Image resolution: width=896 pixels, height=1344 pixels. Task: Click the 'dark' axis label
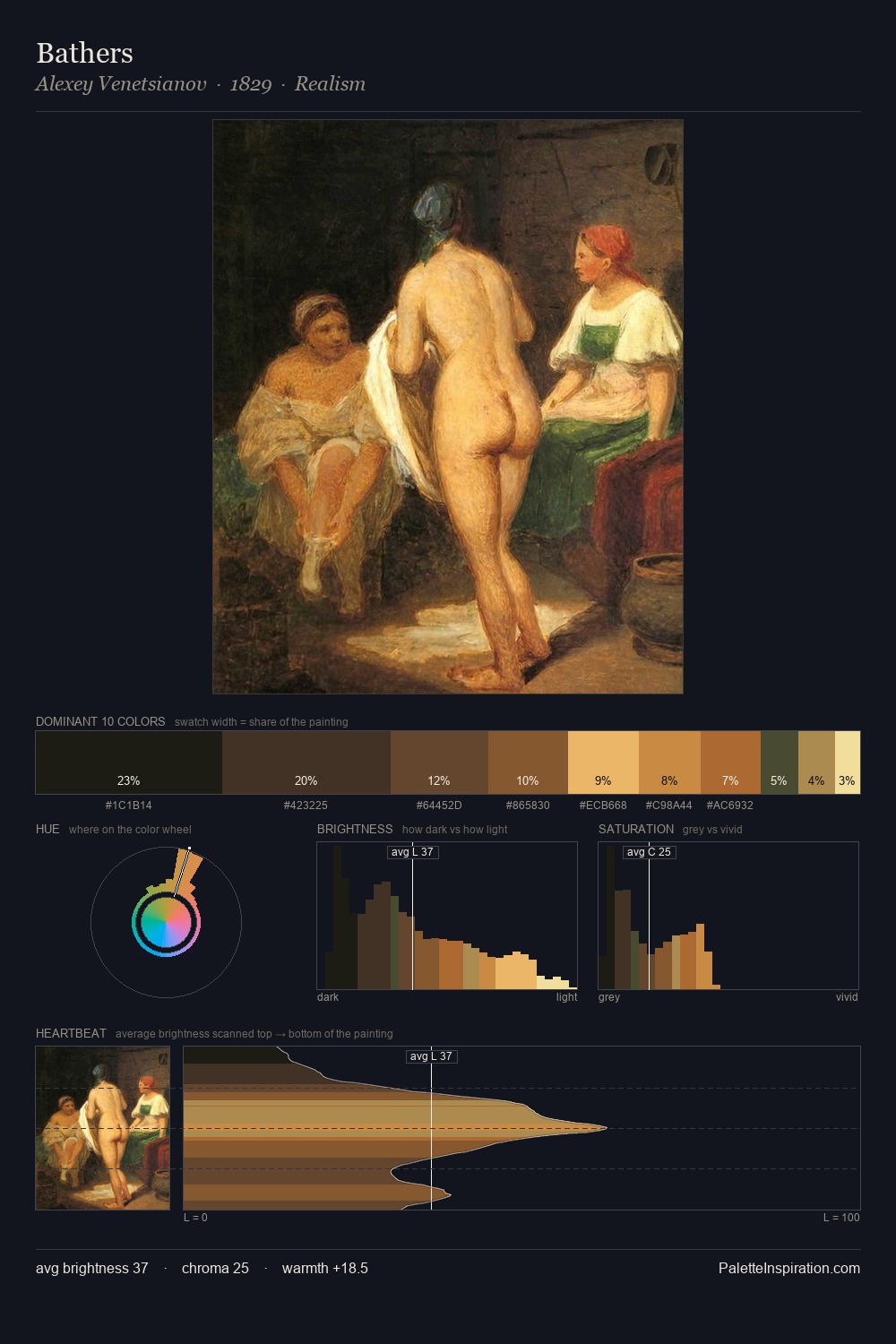coord(328,997)
